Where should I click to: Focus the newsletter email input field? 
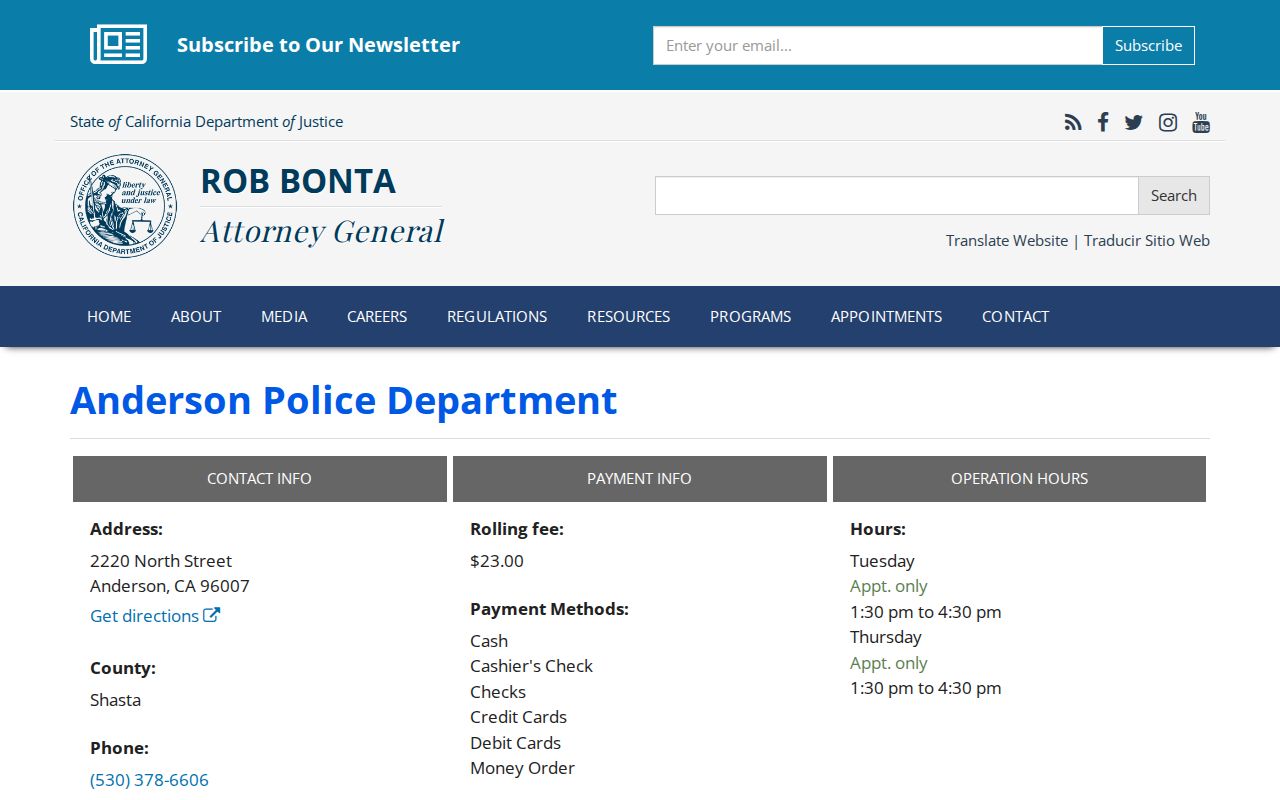pyautogui.click(x=878, y=45)
